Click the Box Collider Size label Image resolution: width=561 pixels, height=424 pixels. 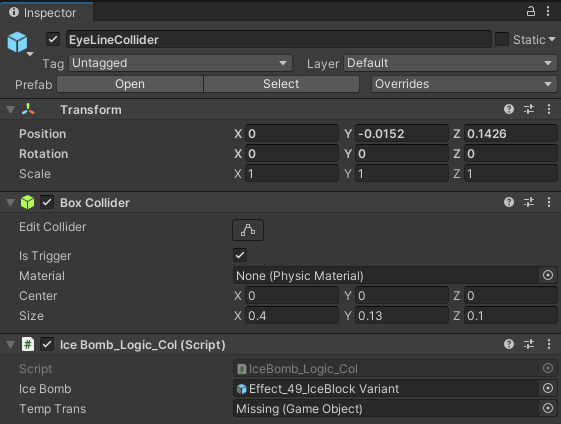pyautogui.click(x=31, y=316)
